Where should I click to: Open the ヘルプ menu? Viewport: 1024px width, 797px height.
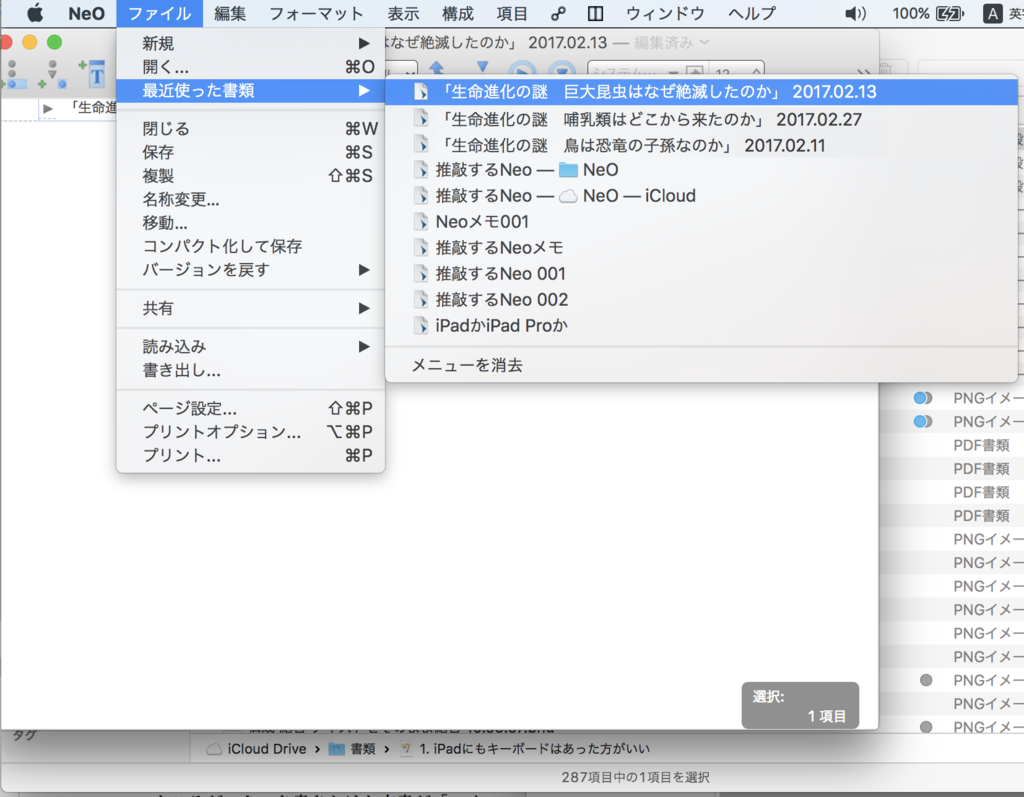(751, 13)
